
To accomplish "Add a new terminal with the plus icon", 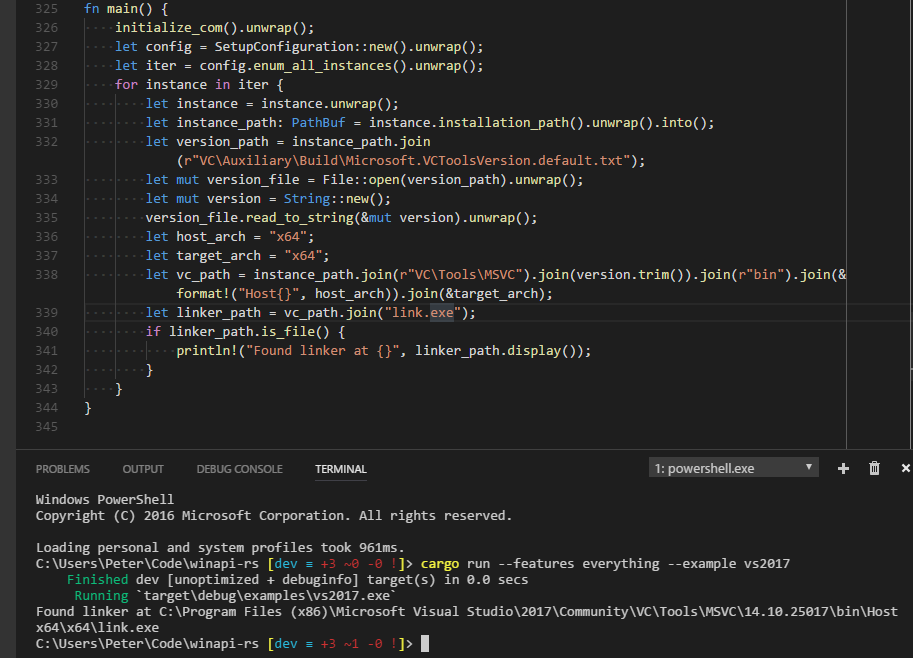I will point(843,469).
